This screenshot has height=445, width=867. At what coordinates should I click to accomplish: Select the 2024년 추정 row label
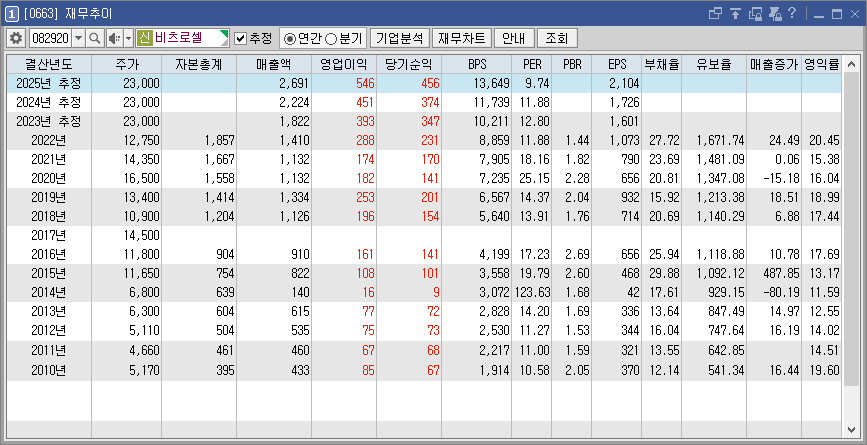pos(49,102)
